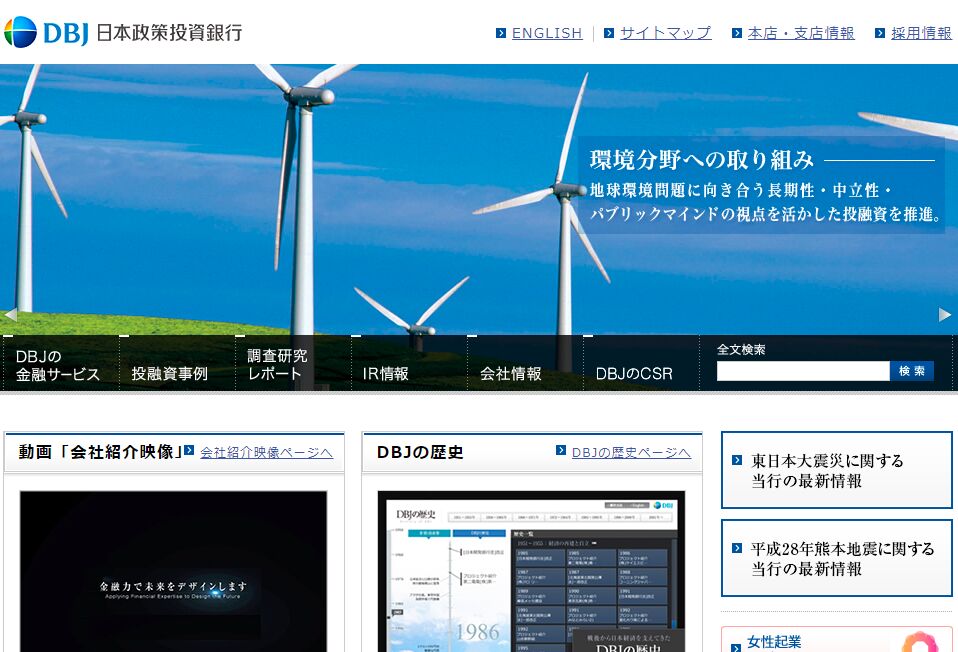The height and width of the screenshot is (652, 958).
Task: Click the arrow icon beside ENGLISH
Action: pyautogui.click(x=501, y=33)
